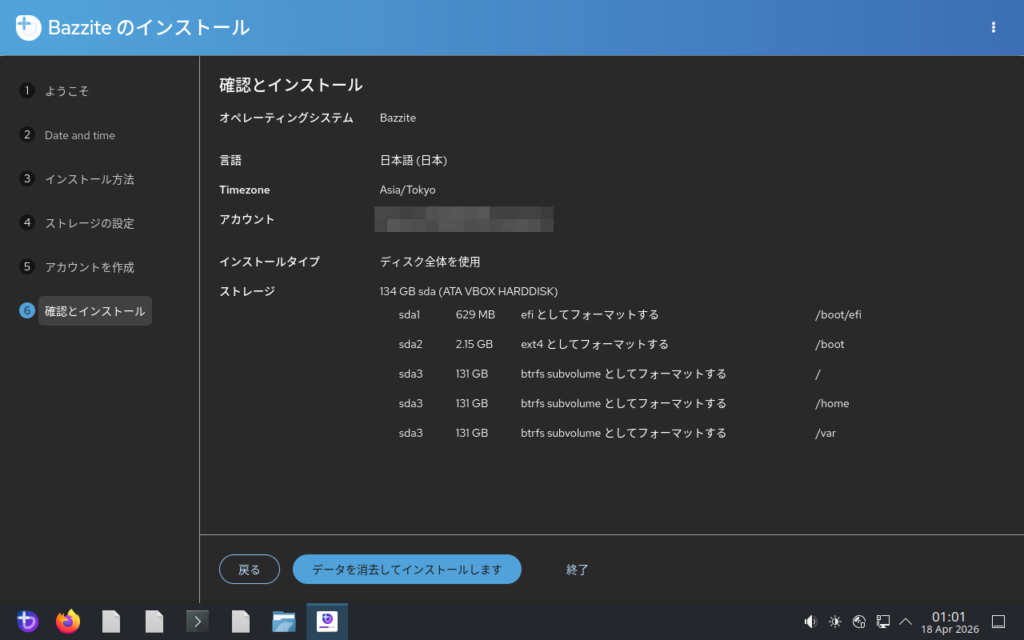Screen dimensions: 1024x640
Task: Switch to アカウントを作成 step
Action: point(88,267)
